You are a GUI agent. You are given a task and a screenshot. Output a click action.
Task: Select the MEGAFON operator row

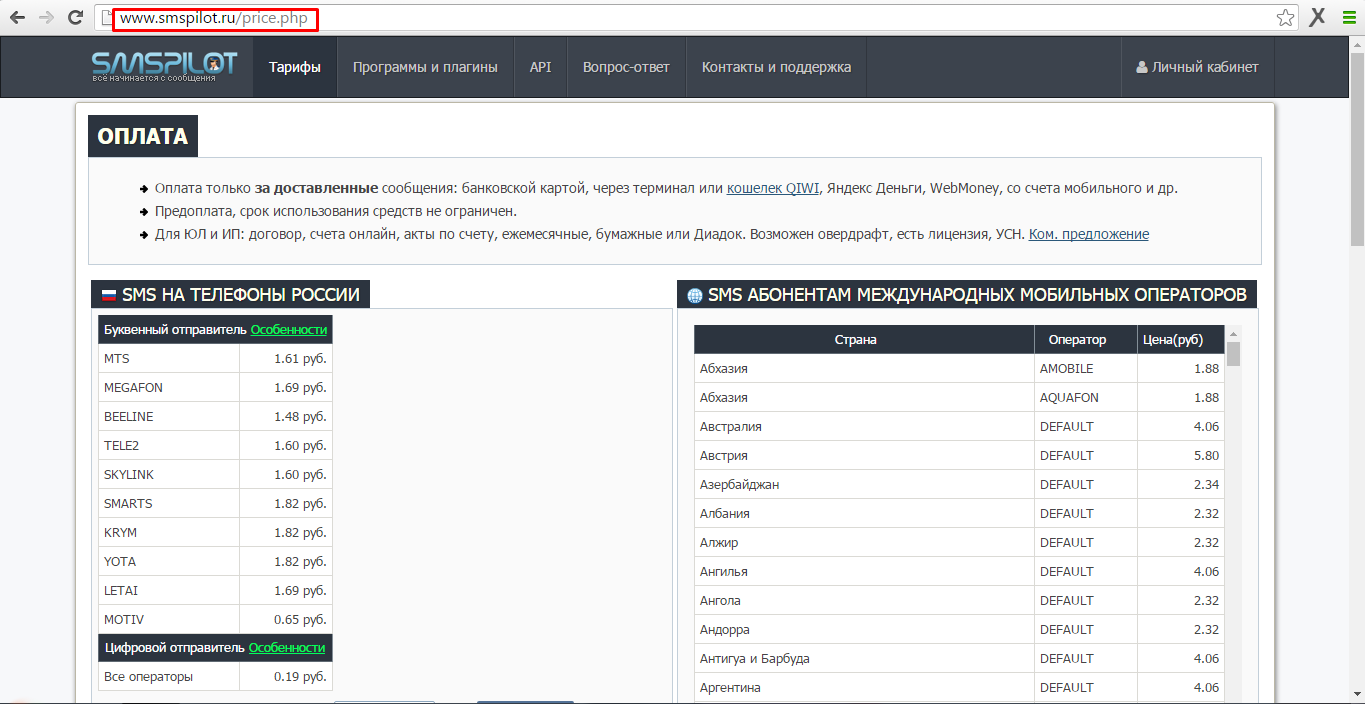(215, 387)
